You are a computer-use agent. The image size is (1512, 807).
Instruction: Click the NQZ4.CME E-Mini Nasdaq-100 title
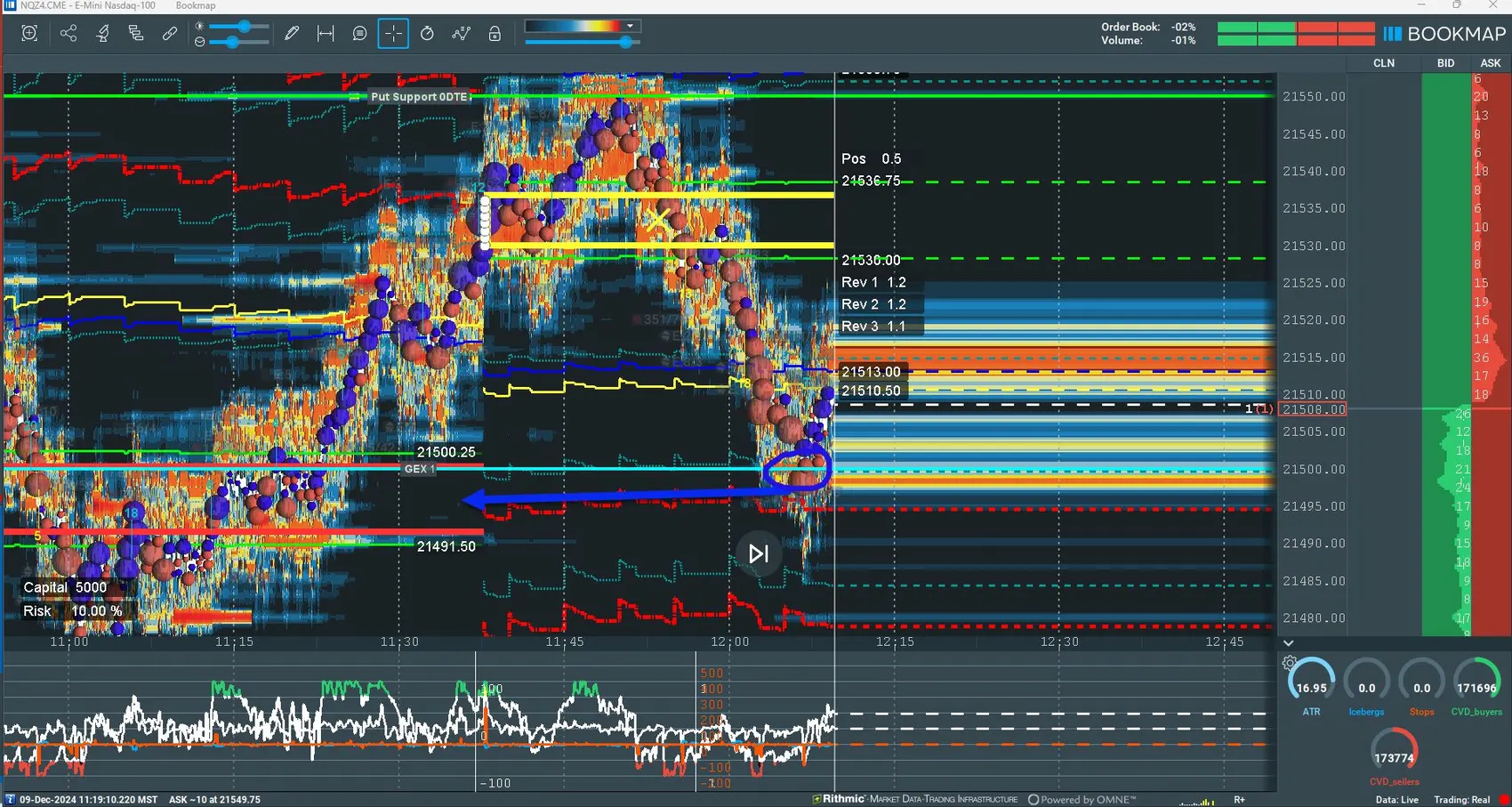coord(88,5)
